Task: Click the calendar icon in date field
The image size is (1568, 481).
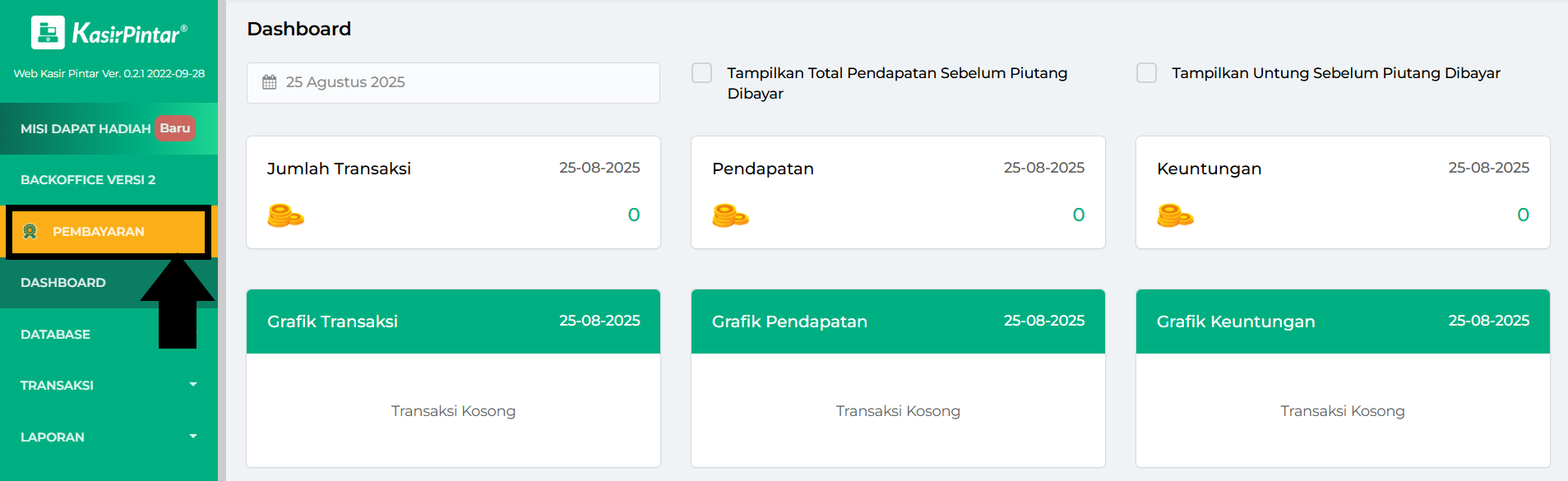Action: 270,82
